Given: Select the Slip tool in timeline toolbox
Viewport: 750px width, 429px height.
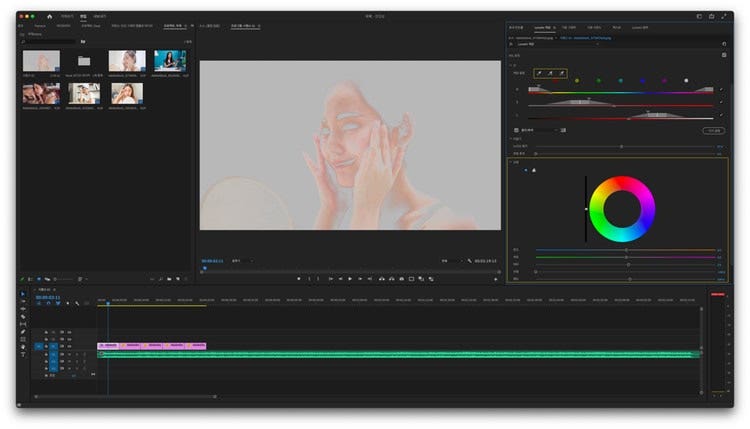Looking at the screenshot, I should click(22, 324).
